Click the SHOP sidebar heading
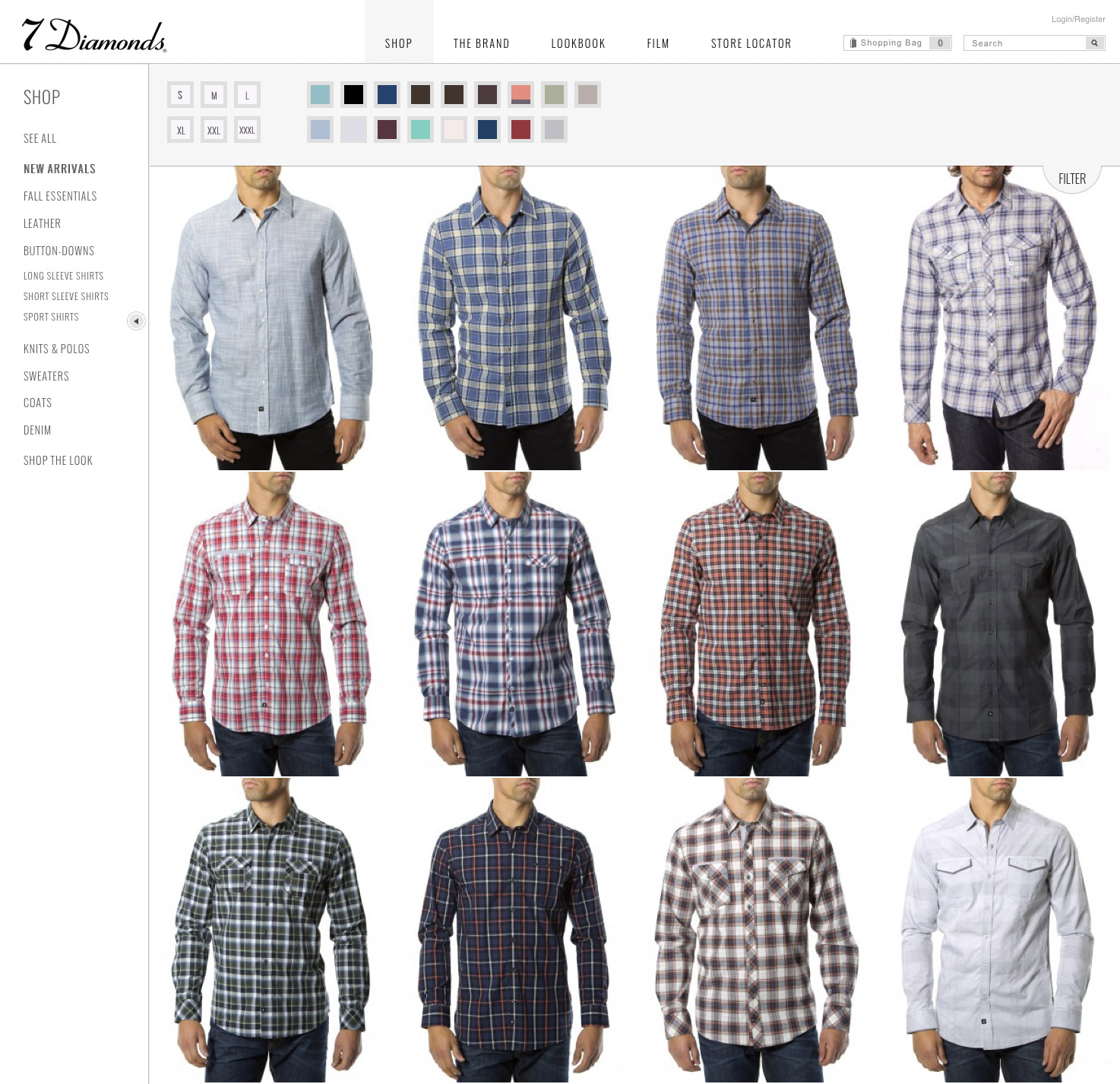This screenshot has height=1084, width=1120. [x=42, y=97]
